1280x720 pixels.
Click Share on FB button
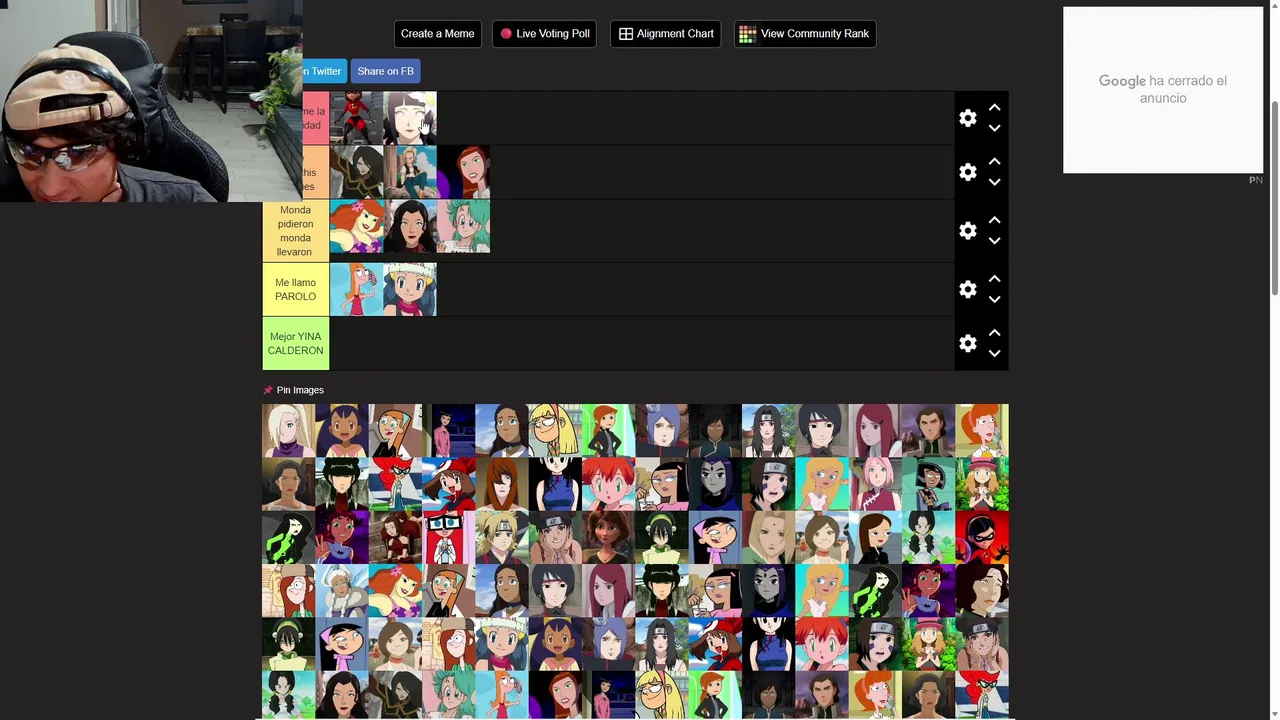click(x=385, y=71)
